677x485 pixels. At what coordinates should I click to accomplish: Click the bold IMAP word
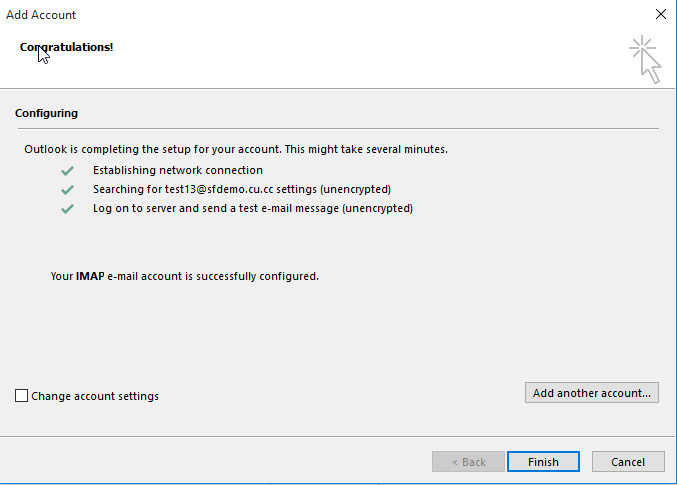coord(90,276)
